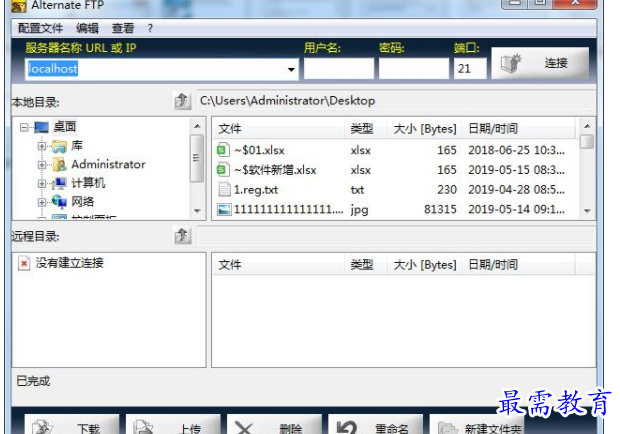Sort local files by 文件 column

279,128
